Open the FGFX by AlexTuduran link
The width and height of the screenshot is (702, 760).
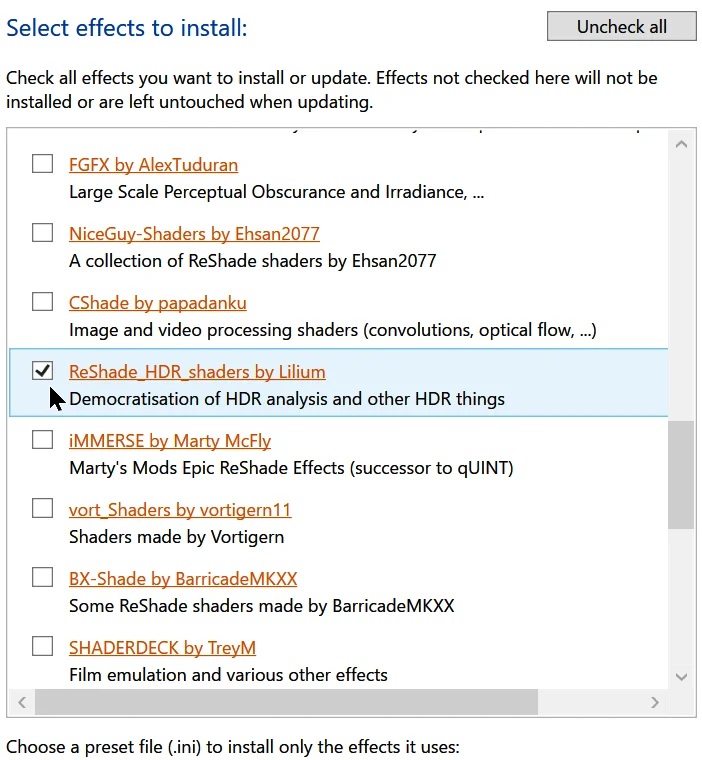click(x=153, y=165)
